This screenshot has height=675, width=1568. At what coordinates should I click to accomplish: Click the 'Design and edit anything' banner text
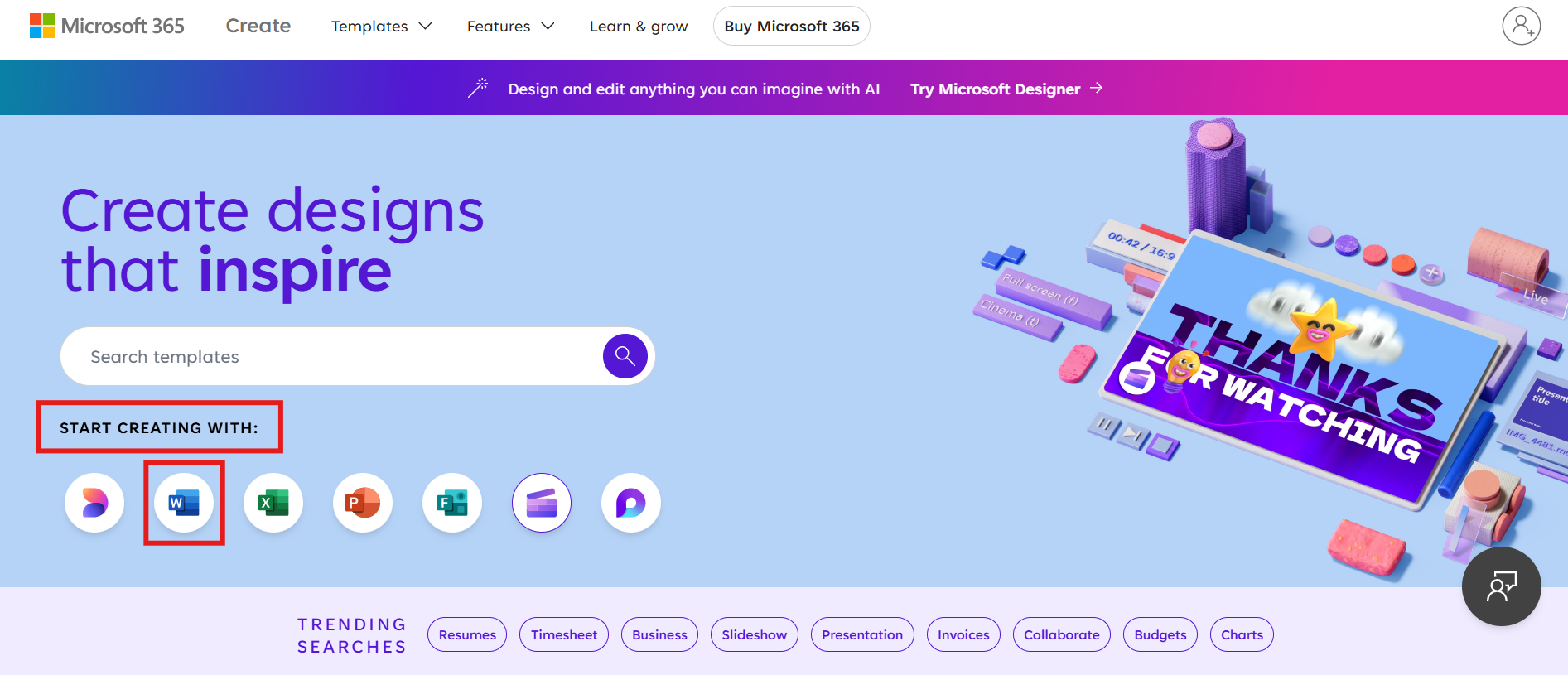click(x=694, y=89)
